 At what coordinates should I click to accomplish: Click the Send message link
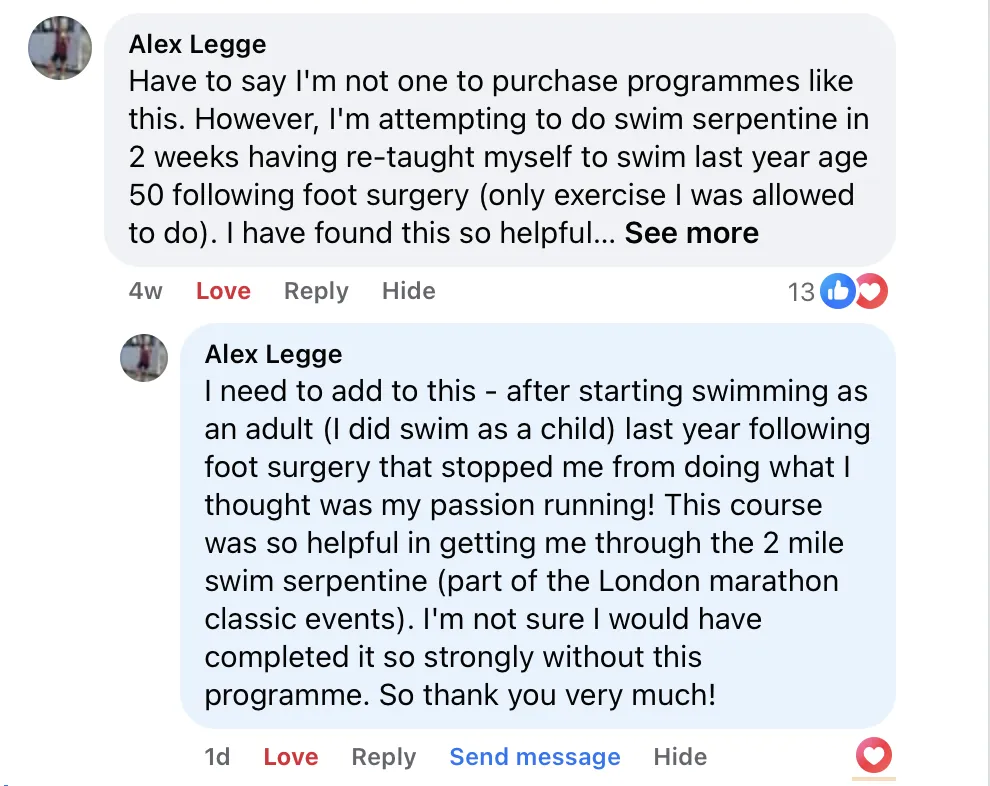pos(534,757)
